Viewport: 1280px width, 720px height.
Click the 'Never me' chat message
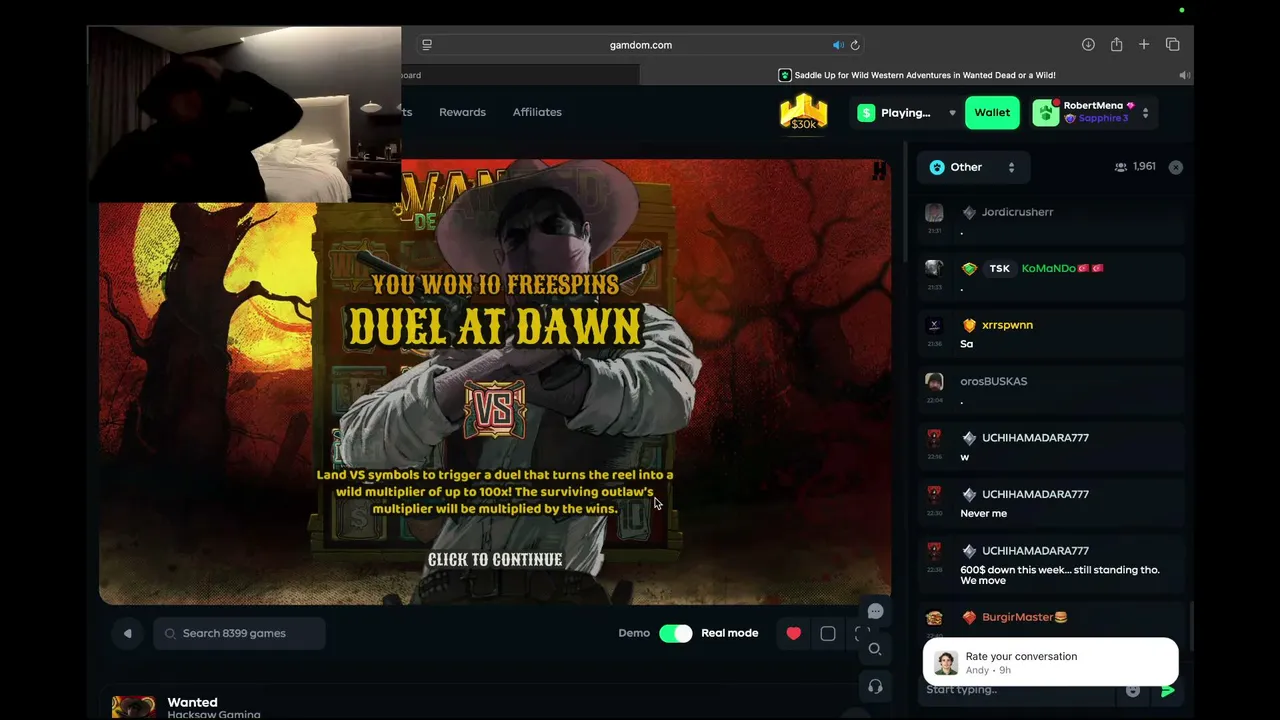click(x=983, y=513)
